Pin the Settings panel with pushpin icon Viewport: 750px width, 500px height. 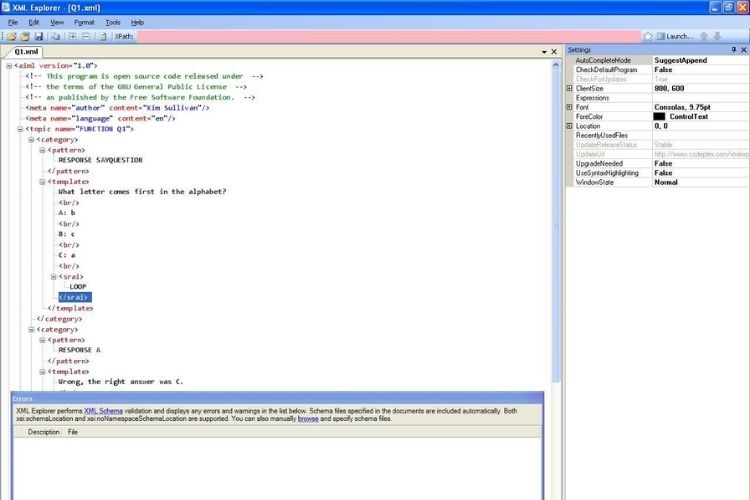pos(733,49)
